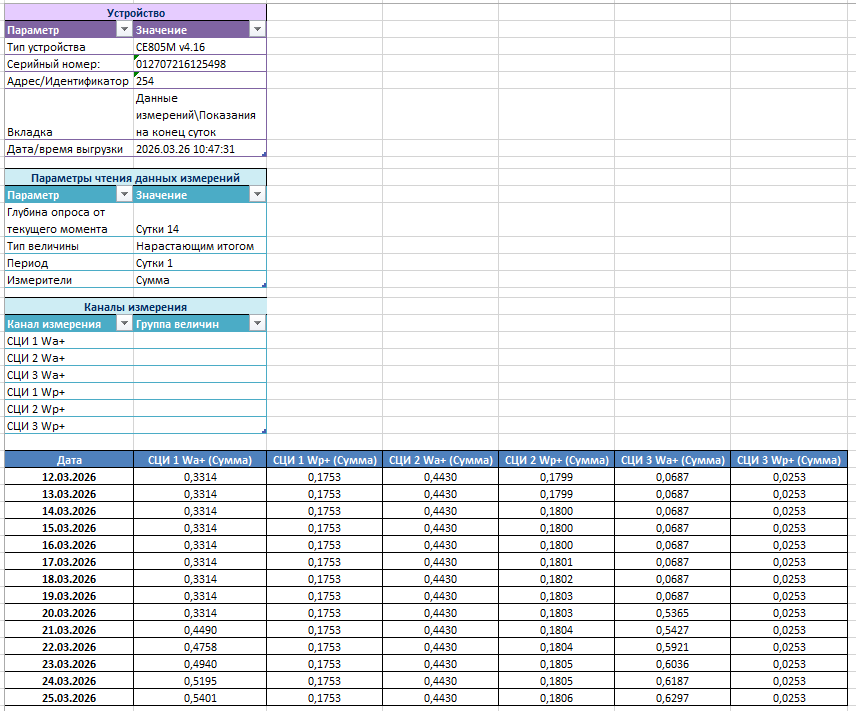Select the Сутки 14 value cell
This screenshot has width=856, height=711.
click(x=199, y=229)
